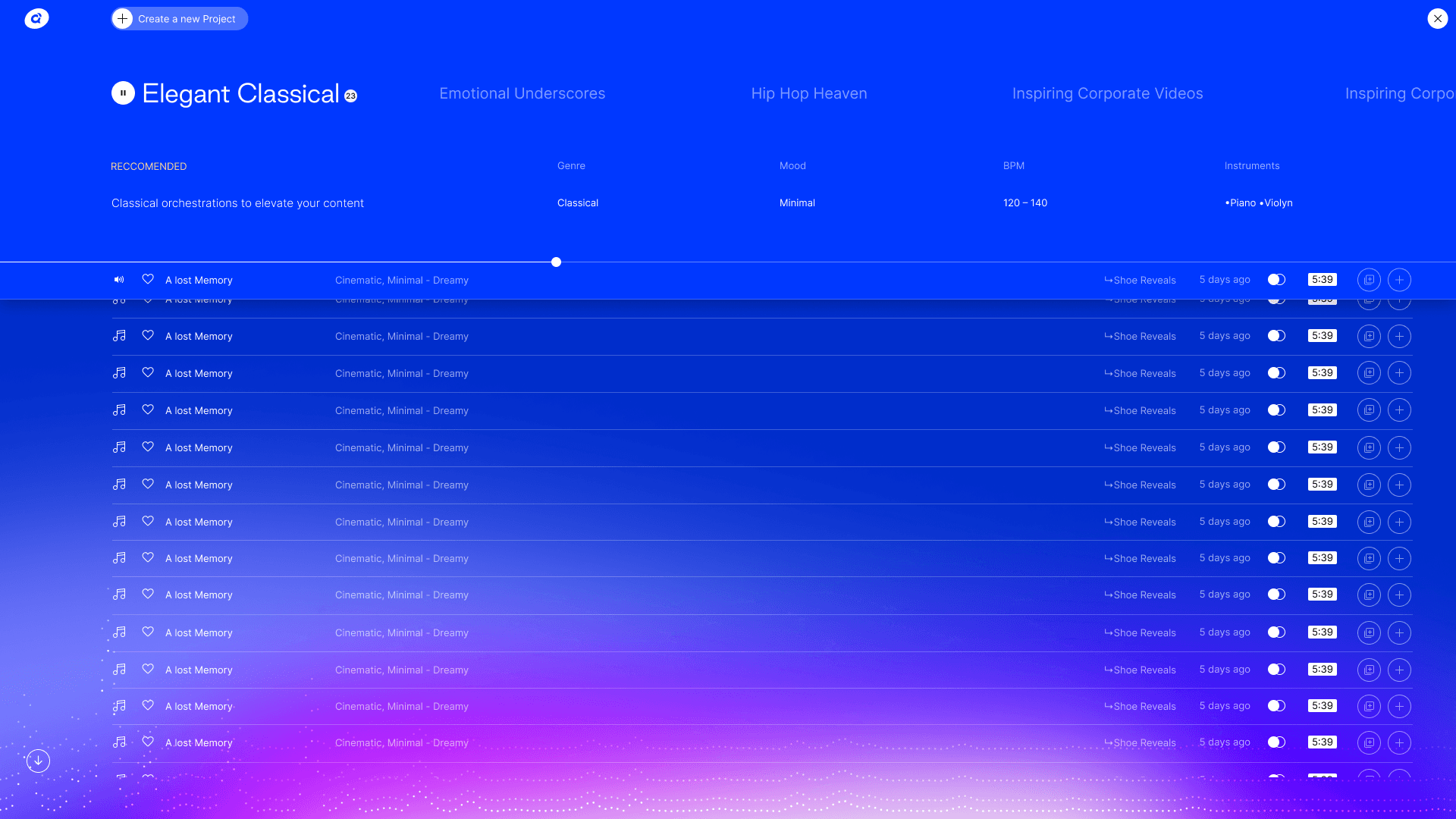Pause the Elegant Classical playlist
The height and width of the screenshot is (819, 1456).
pos(123,93)
